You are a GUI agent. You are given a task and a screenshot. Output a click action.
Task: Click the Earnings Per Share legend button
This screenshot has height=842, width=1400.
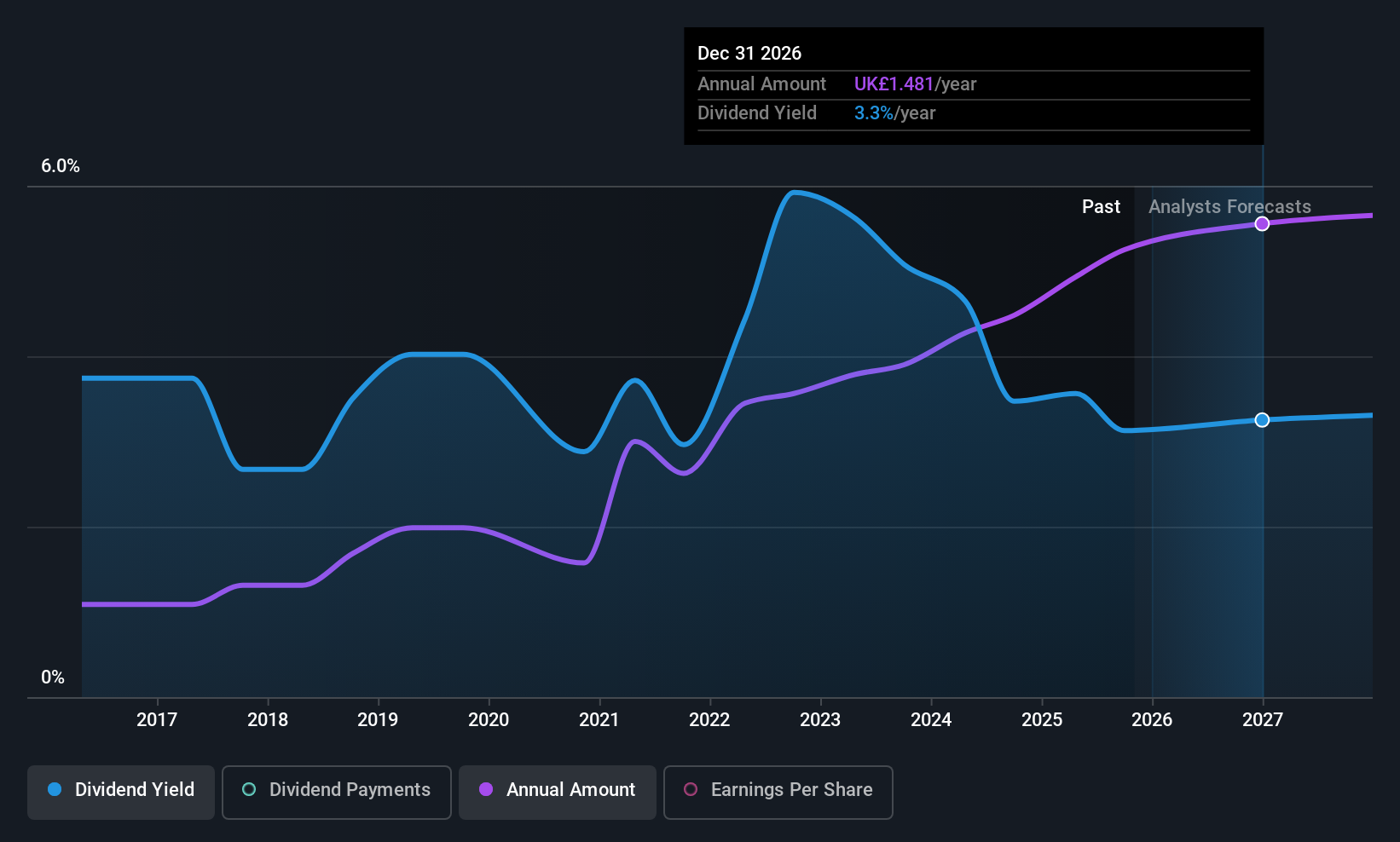(778, 793)
